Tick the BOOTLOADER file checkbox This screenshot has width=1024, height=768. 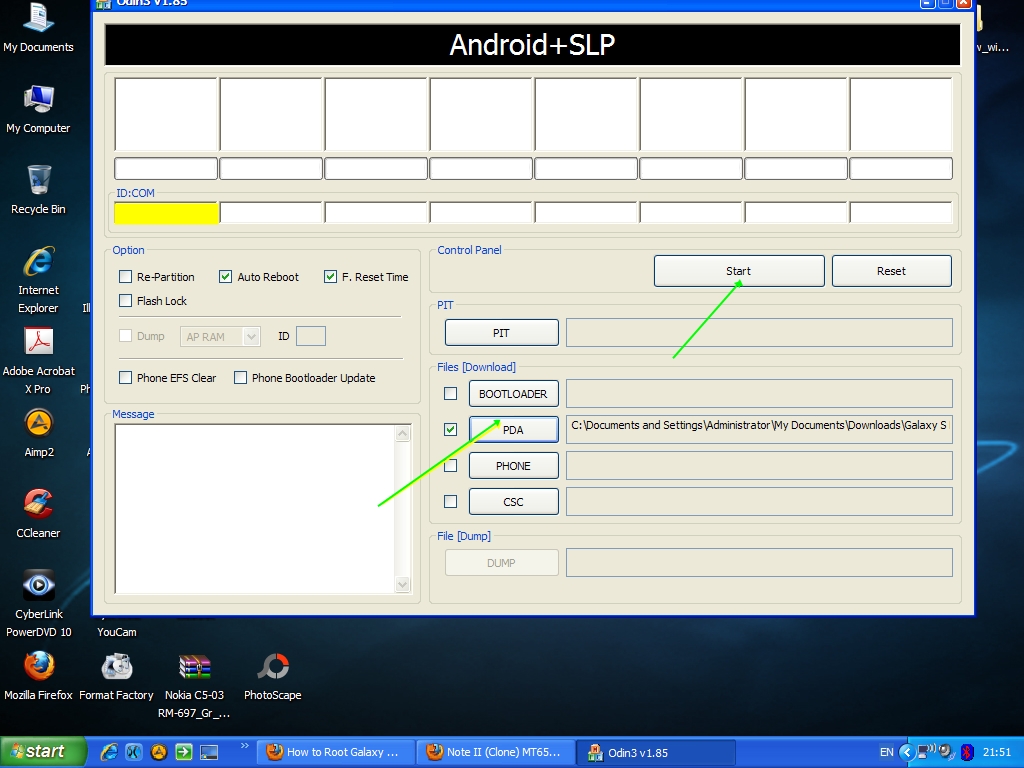coord(451,394)
